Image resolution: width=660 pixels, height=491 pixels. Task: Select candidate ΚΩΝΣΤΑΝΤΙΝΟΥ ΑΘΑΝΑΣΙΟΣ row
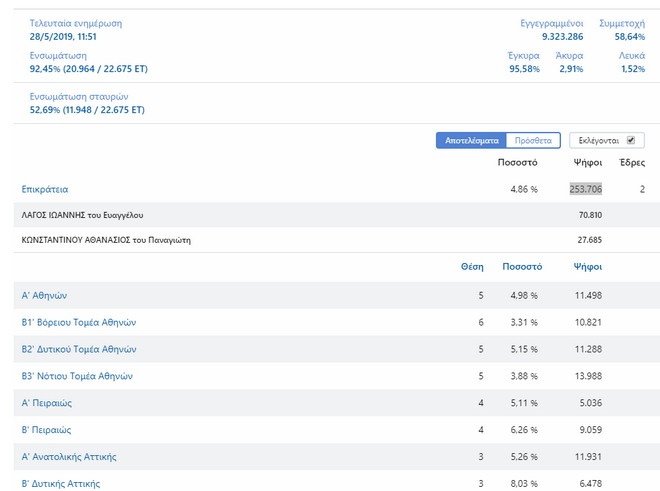[x=106, y=240]
